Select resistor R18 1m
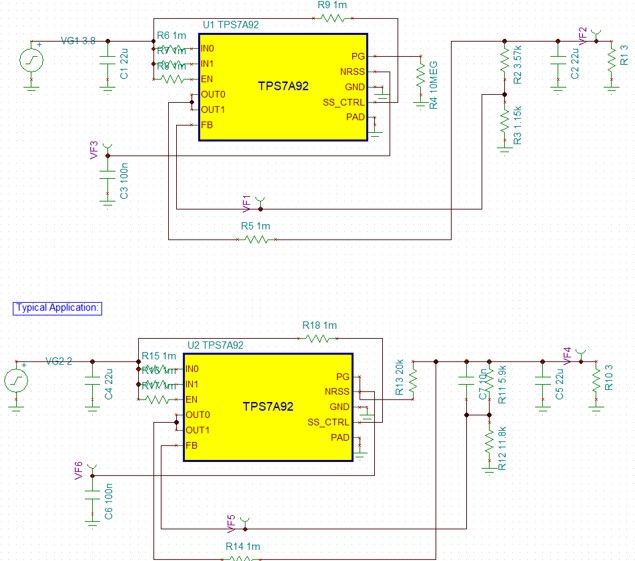 click(318, 338)
